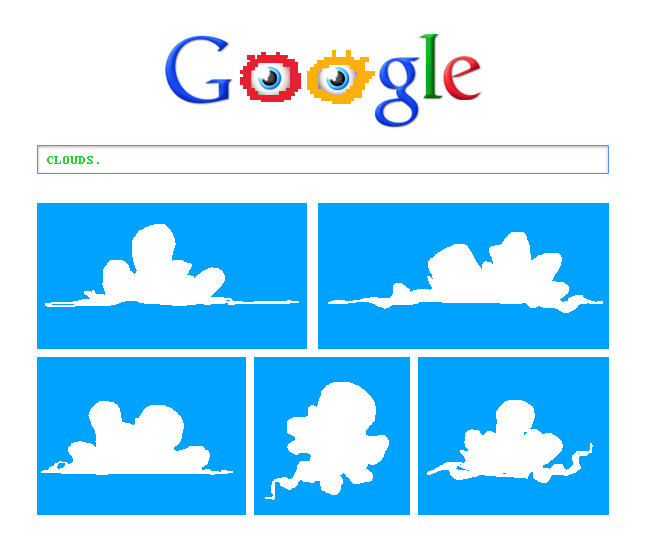
Task: Click the search box containing CLOUDS.
Action: coord(323,160)
